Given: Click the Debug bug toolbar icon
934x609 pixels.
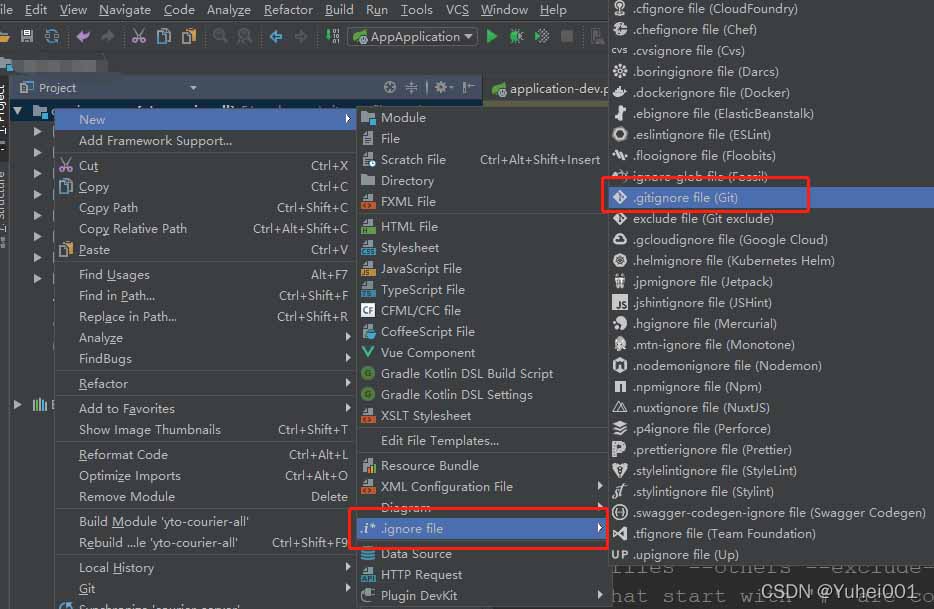Looking at the screenshot, I should coord(516,36).
